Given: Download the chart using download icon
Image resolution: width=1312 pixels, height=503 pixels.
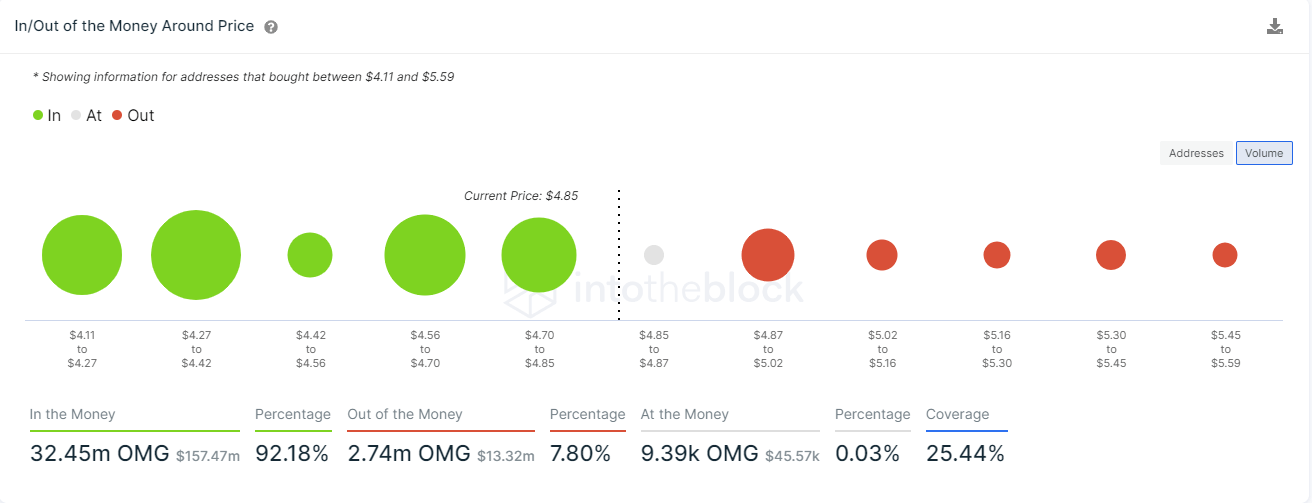Looking at the screenshot, I should click(1275, 26).
